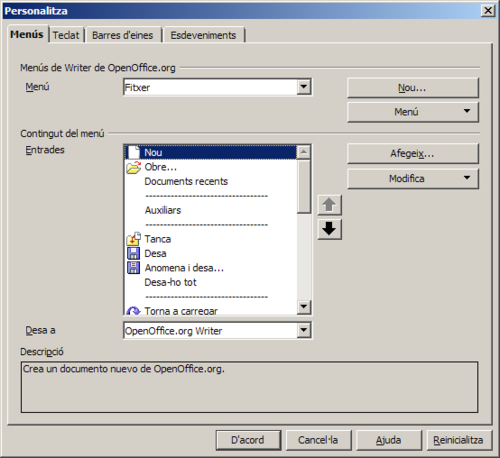The height and width of the screenshot is (458, 500).
Task: Select the separator line below Desa-ho tot
Action: click(211, 297)
